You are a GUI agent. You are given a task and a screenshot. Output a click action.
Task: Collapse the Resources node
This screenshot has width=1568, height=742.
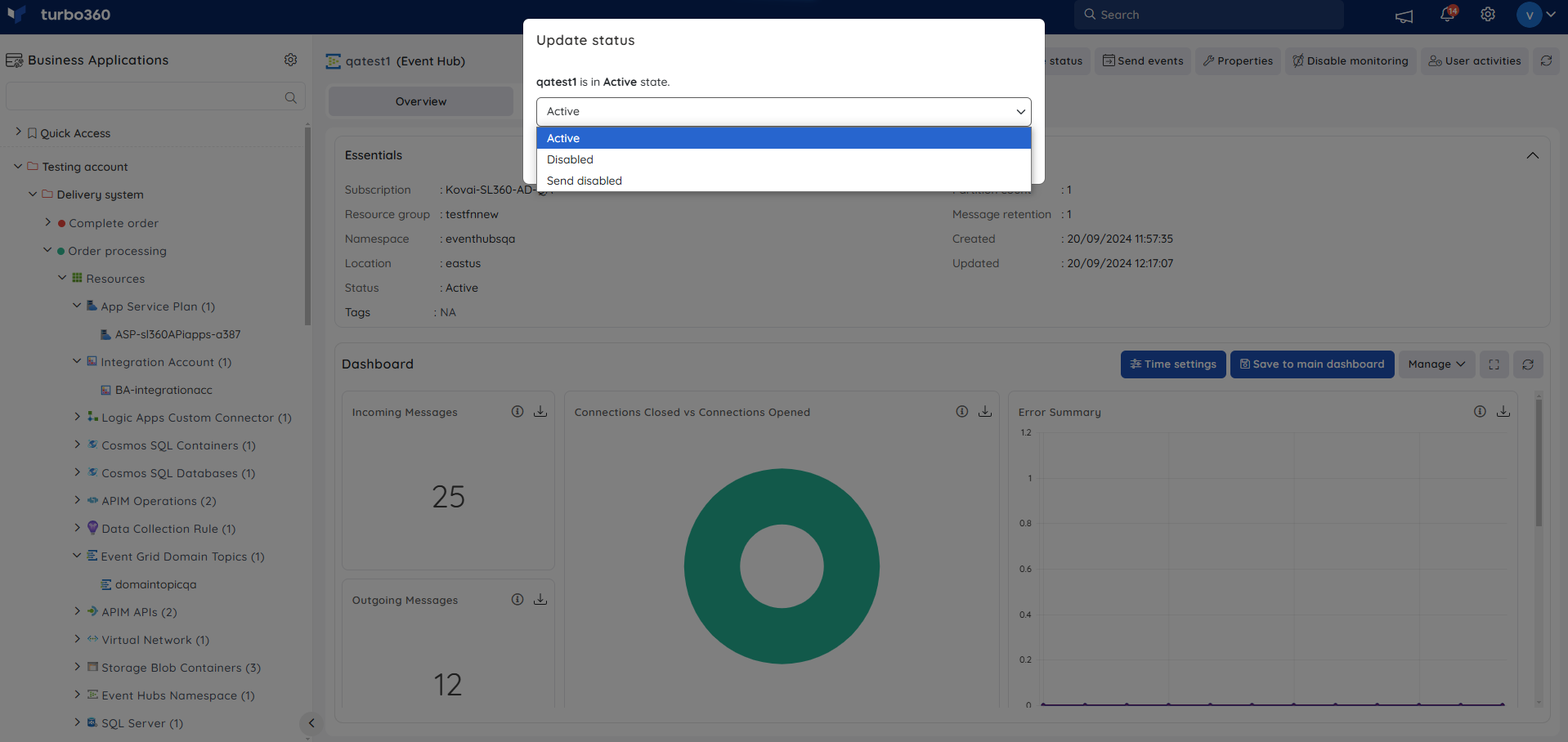62,277
